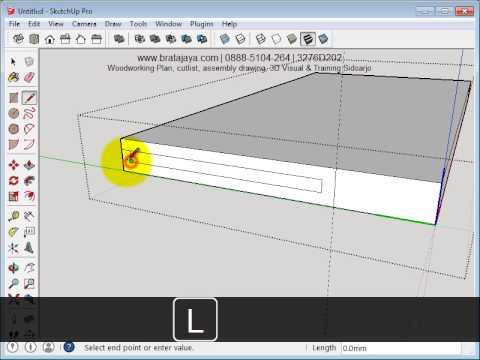Select the Offset tool
The image size is (480, 360).
click(29, 196)
